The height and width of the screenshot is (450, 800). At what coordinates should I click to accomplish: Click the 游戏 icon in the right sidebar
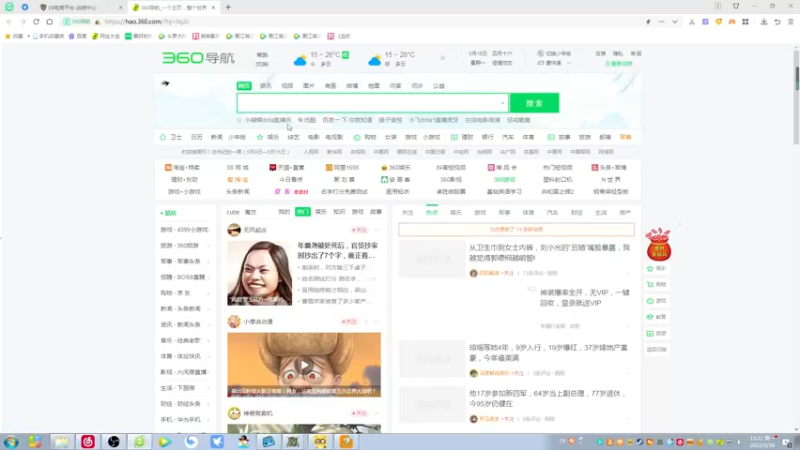pyautogui.click(x=650, y=301)
